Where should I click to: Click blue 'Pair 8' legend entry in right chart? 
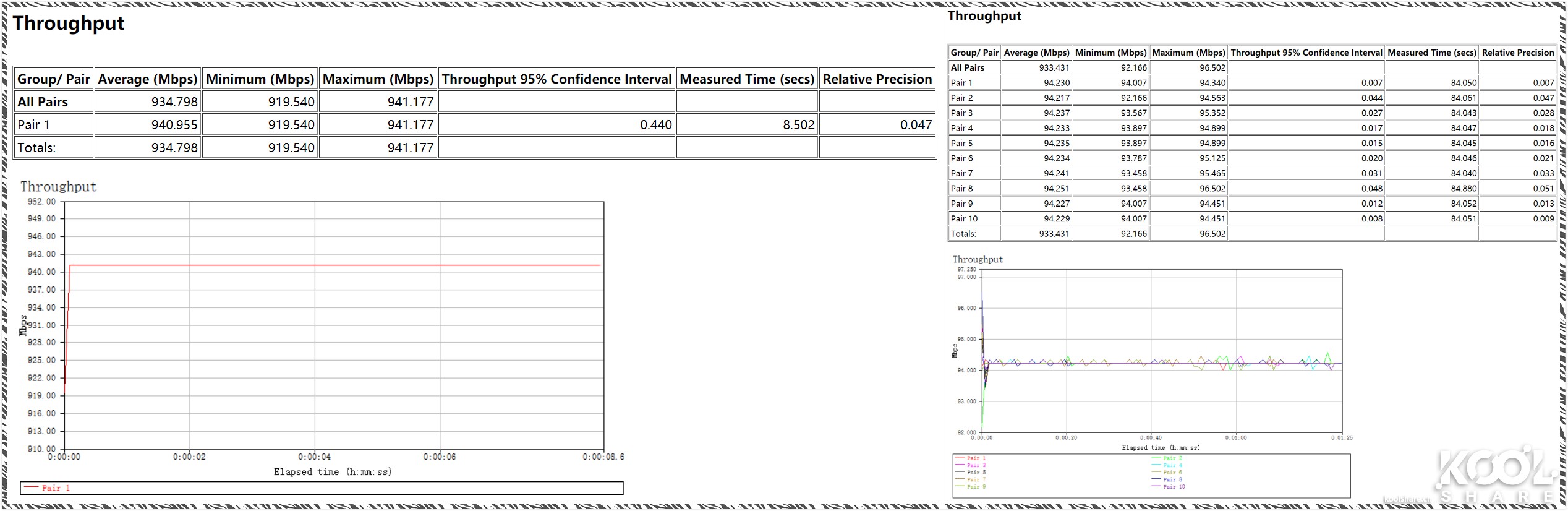point(1168,479)
